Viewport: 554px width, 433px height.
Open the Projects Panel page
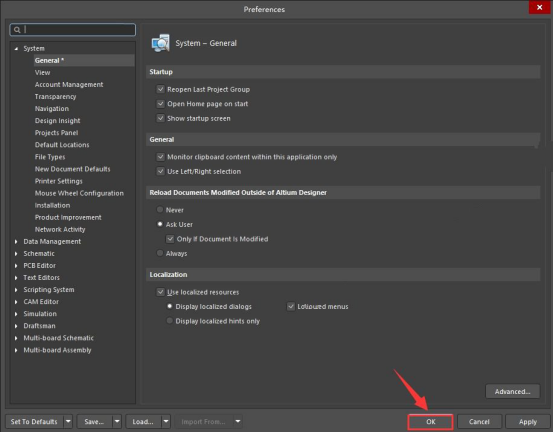point(57,133)
